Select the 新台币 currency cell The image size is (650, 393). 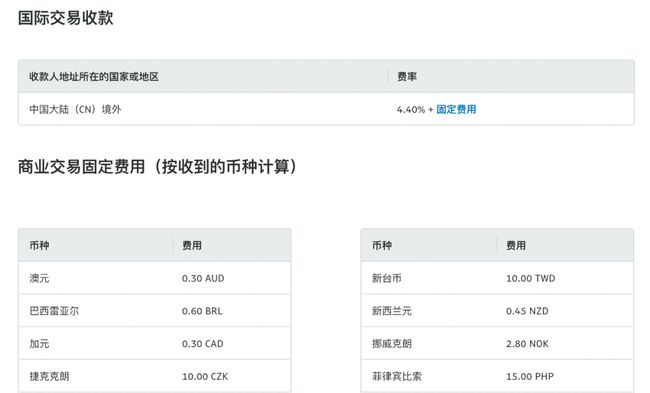(x=387, y=278)
